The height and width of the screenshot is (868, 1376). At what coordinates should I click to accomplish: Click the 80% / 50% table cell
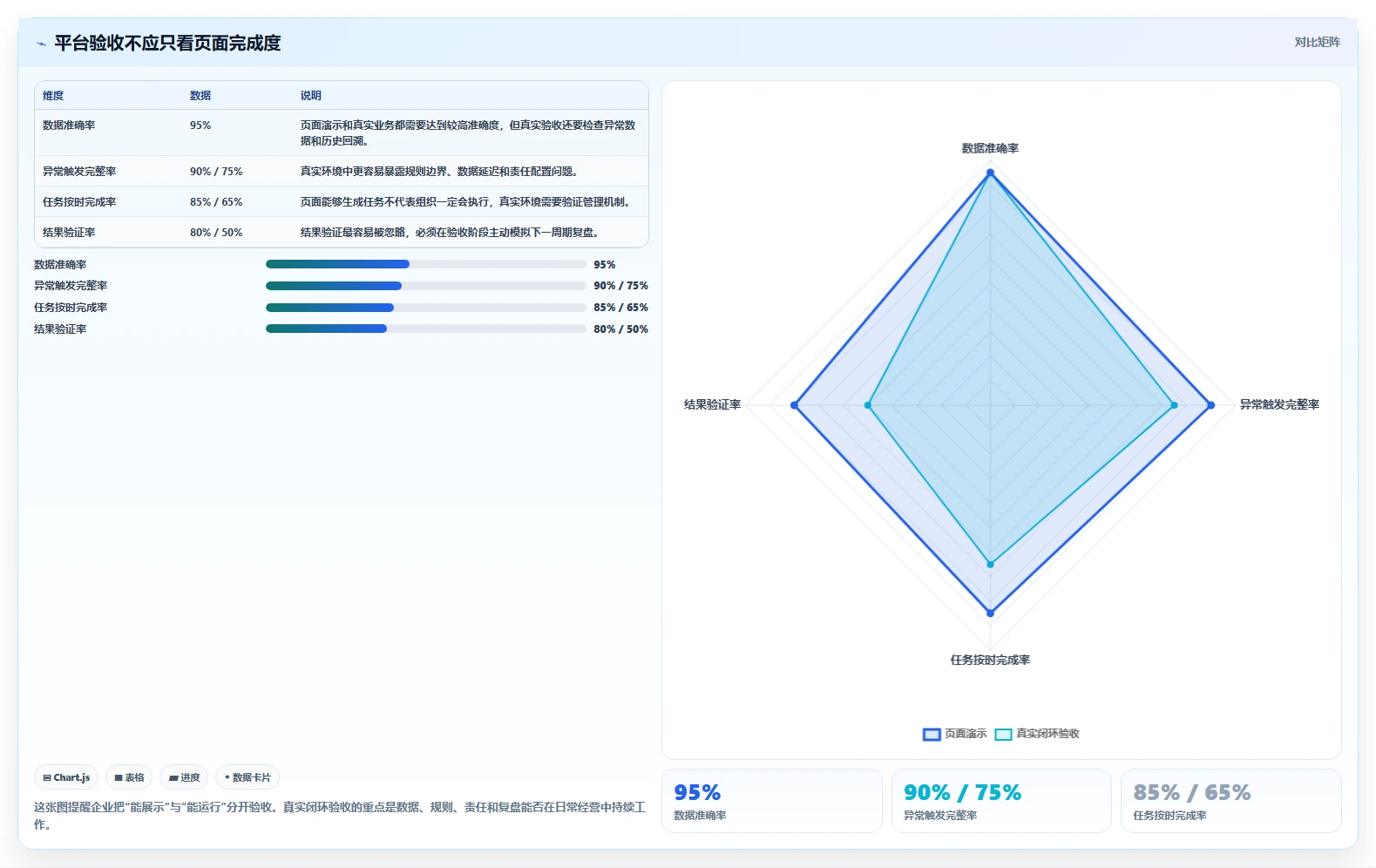click(216, 233)
